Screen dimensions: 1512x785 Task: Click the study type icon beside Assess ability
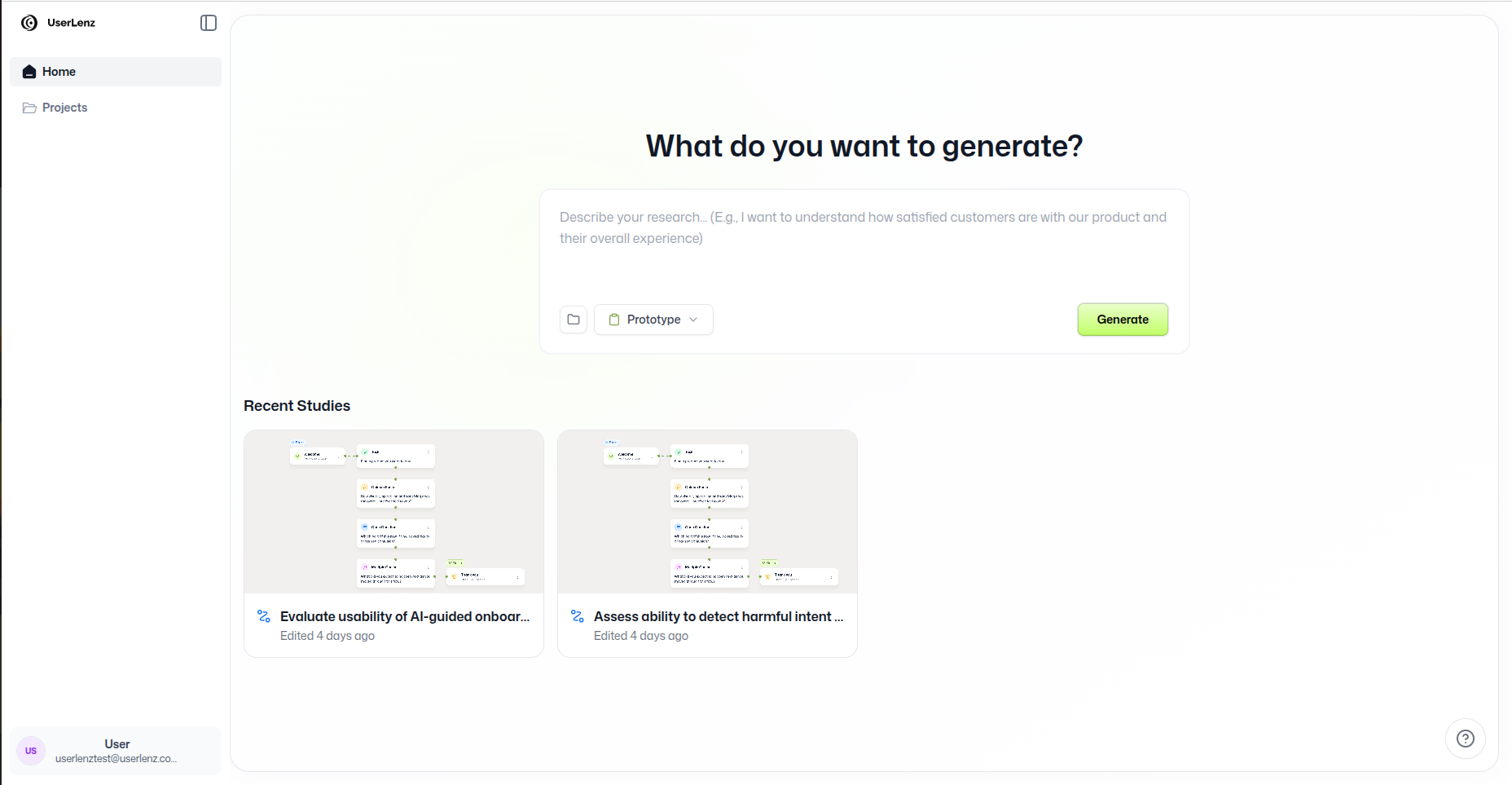coord(578,616)
